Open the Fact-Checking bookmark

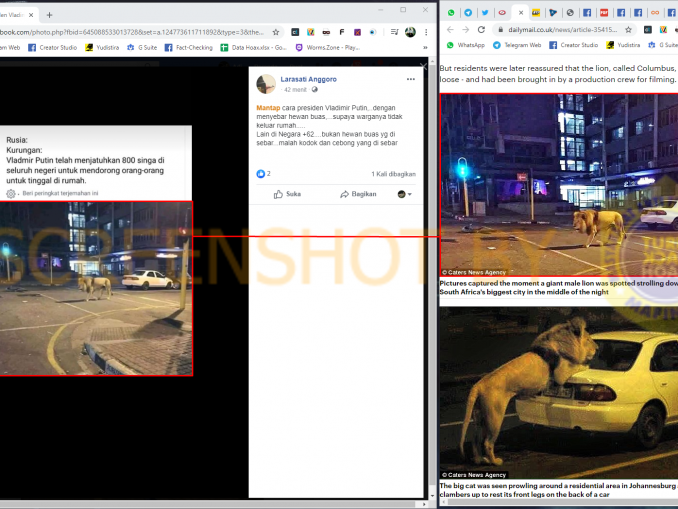coord(189,48)
